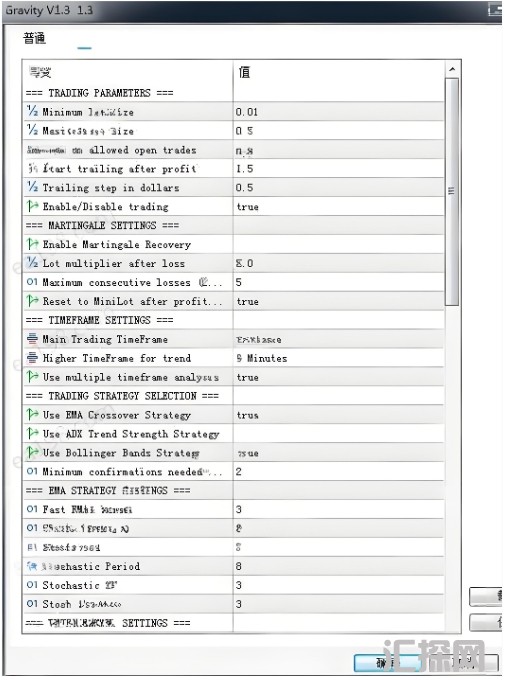The height and width of the screenshot is (680, 505).
Task: Click the double icon beside Trailing step in dollars
Action: [x=33, y=186]
